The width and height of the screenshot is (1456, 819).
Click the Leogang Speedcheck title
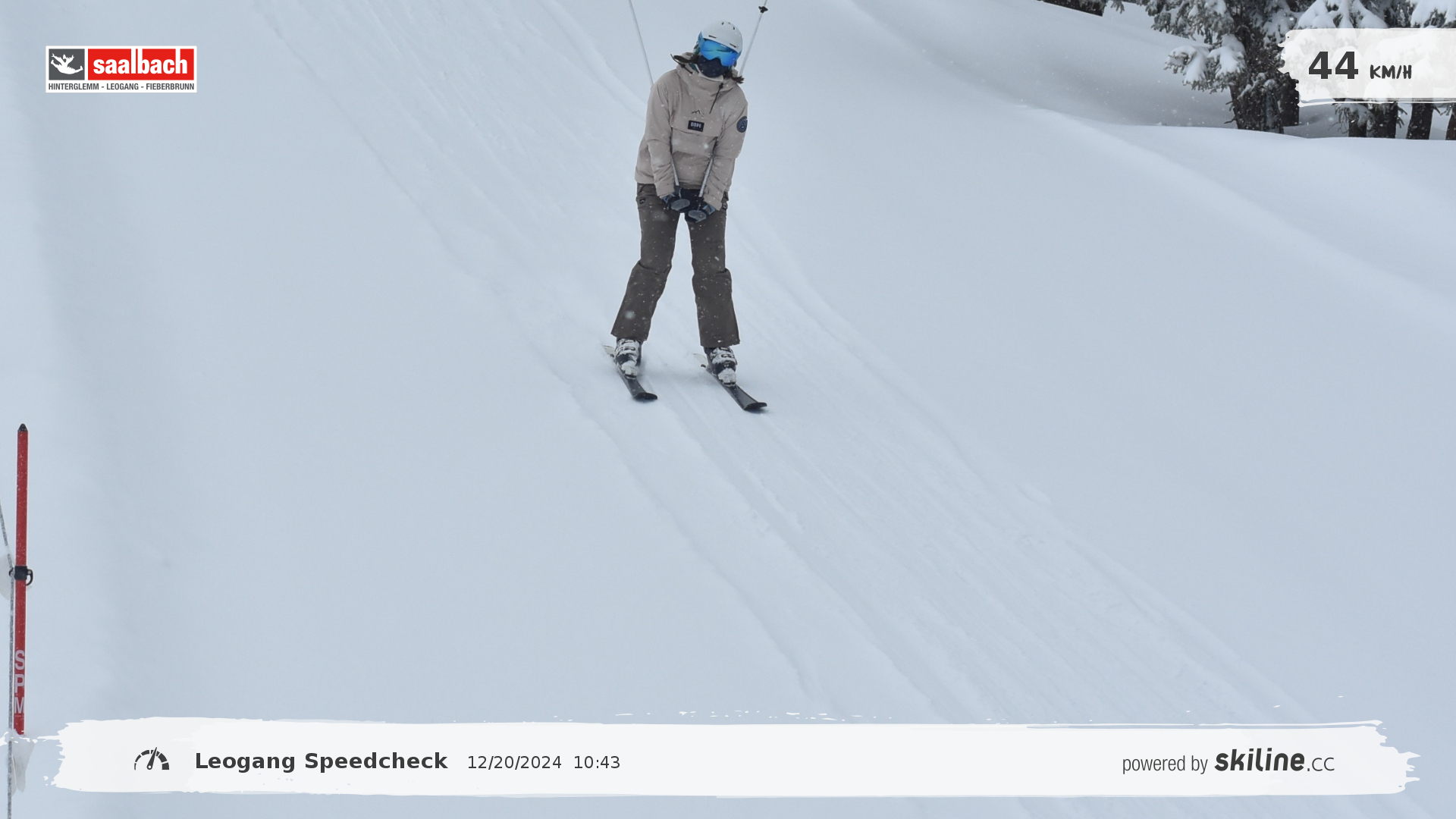tap(321, 761)
